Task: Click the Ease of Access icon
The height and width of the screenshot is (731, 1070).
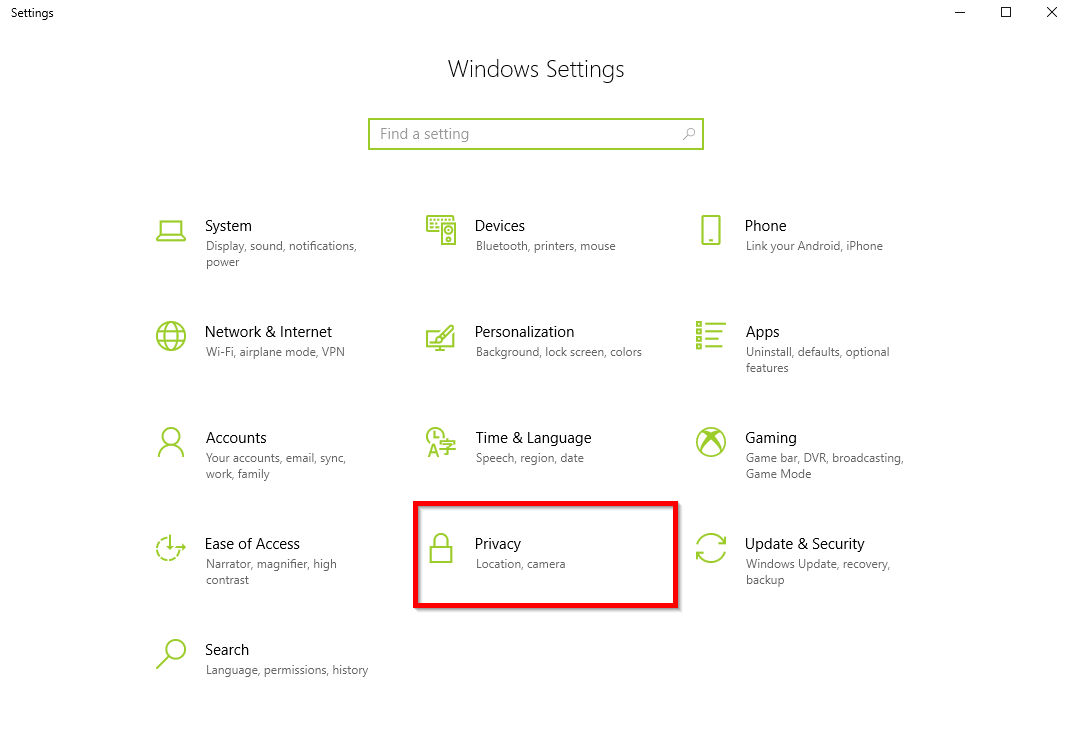Action: (x=171, y=548)
